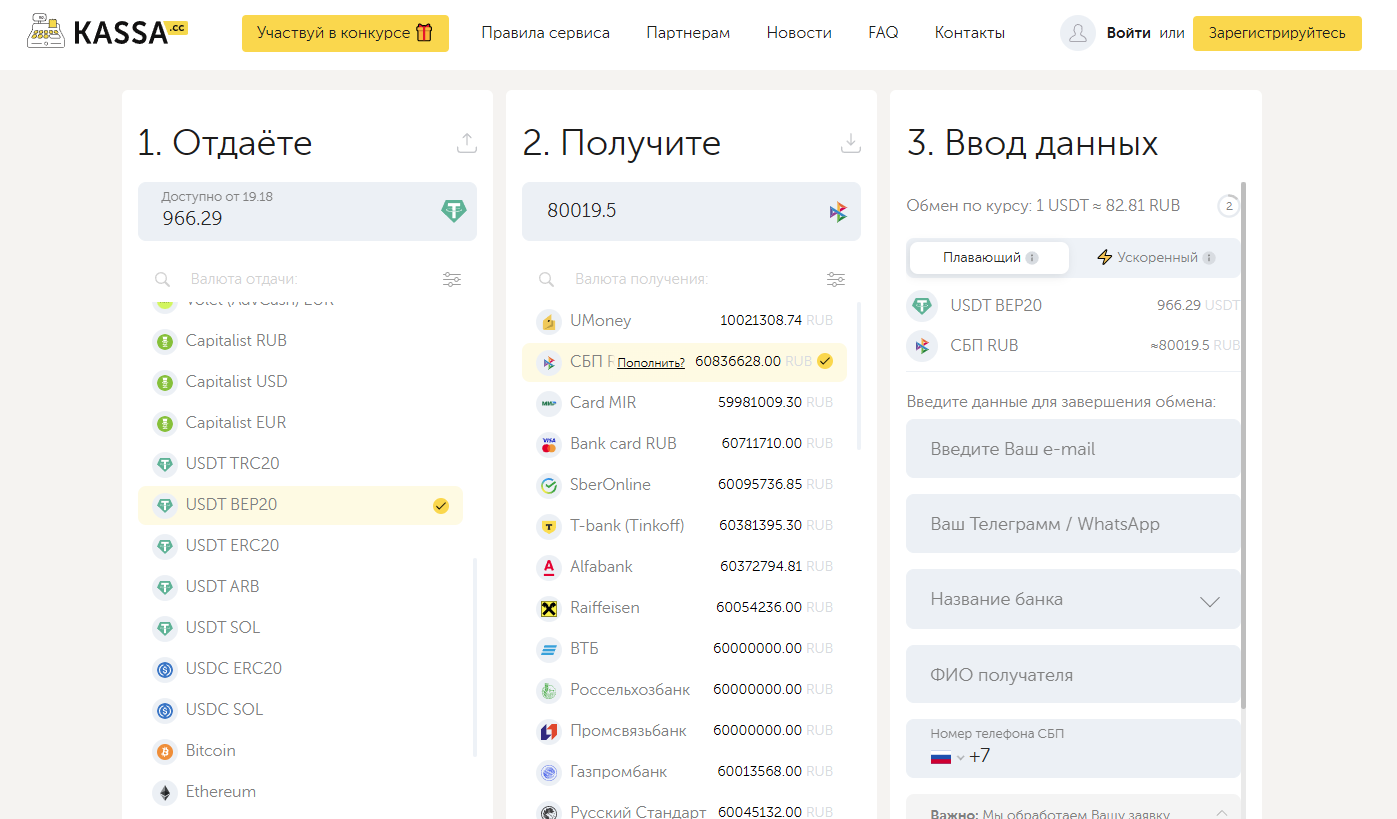This screenshot has height=819, width=1397.
Task: Open Правила сервиса page
Action: [x=546, y=33]
